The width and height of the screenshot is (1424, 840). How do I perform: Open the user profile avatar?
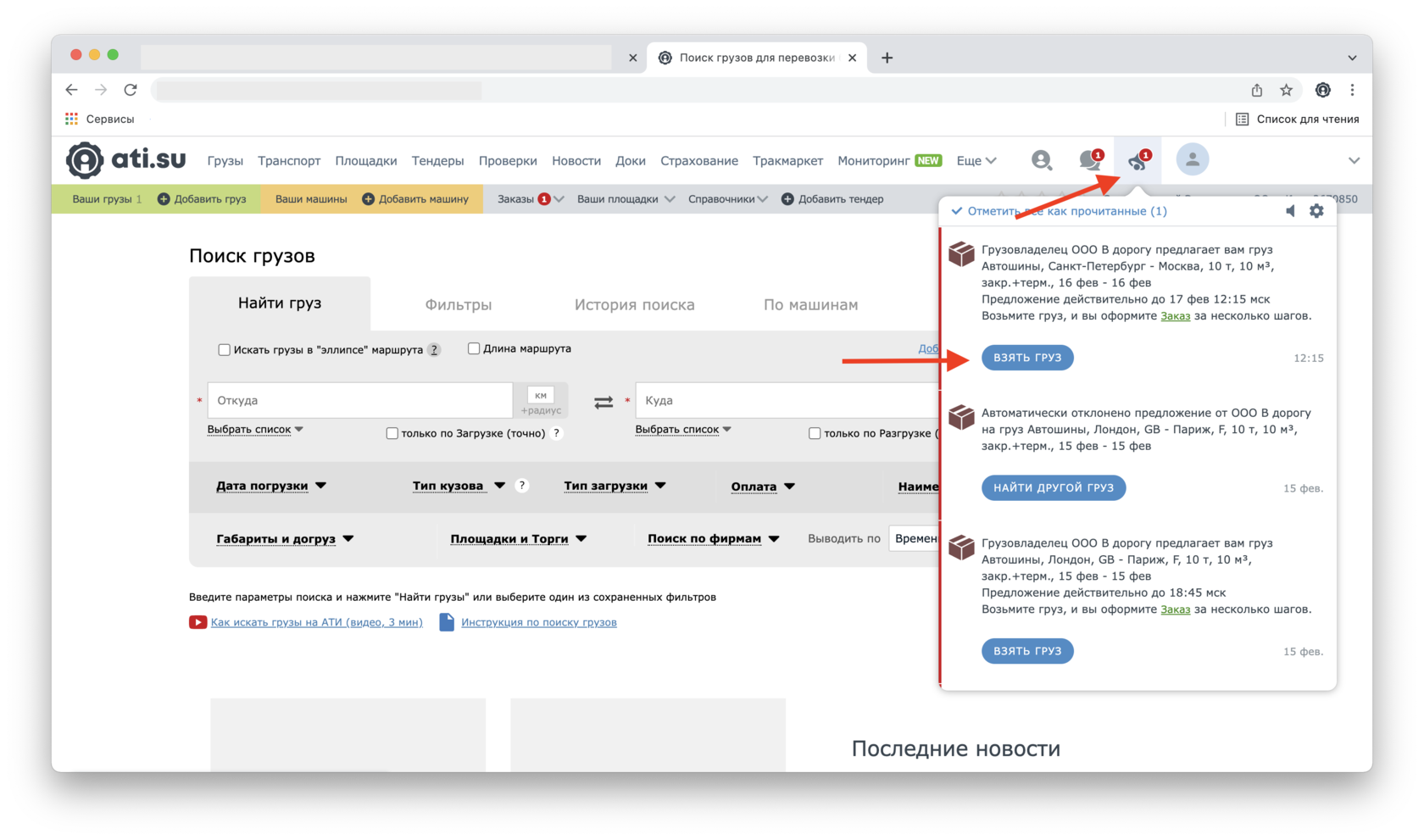(x=1192, y=159)
